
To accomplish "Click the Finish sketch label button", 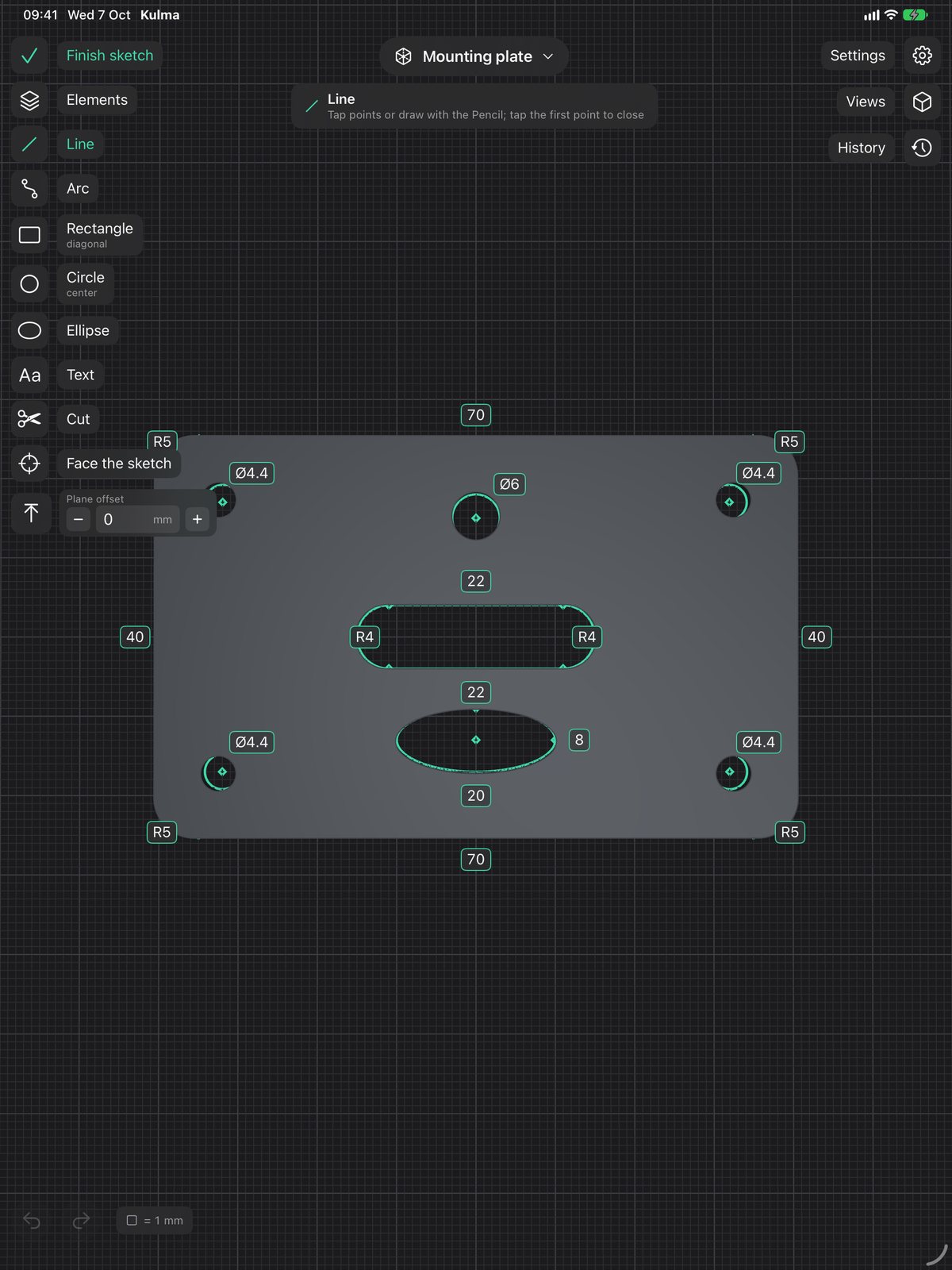I will coord(109,56).
